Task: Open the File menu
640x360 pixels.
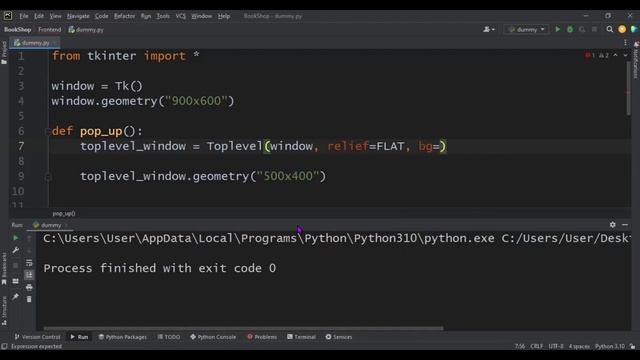Action: pyautogui.click(x=24, y=16)
